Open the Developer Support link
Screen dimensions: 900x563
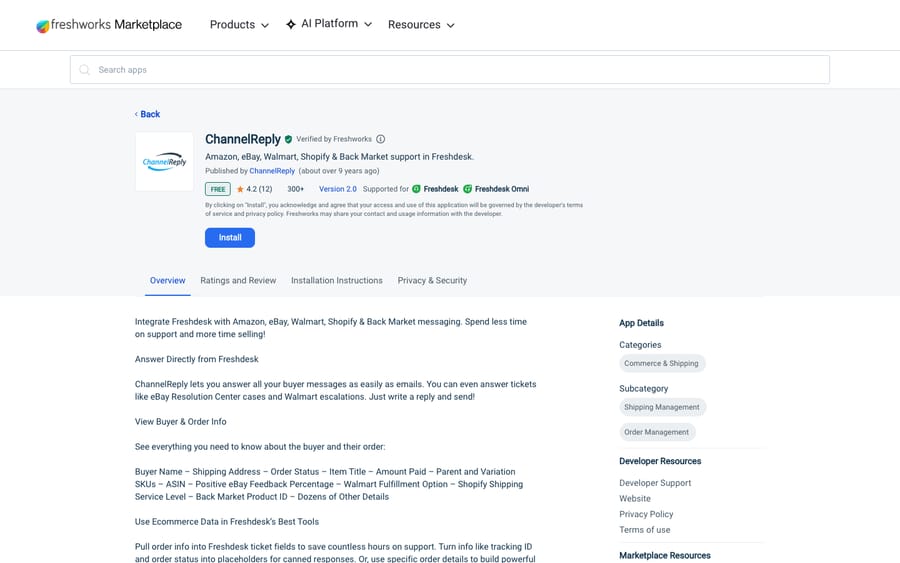[655, 483]
